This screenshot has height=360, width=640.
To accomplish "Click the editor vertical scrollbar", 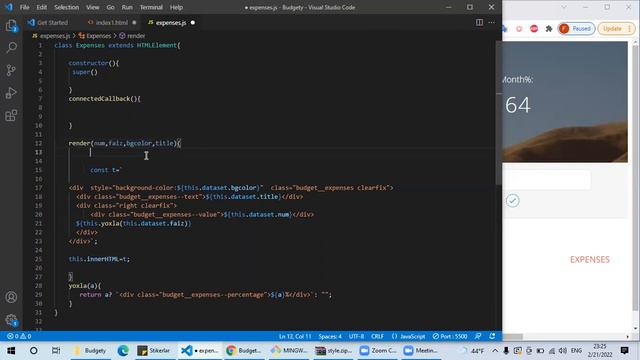I will 499,112.
